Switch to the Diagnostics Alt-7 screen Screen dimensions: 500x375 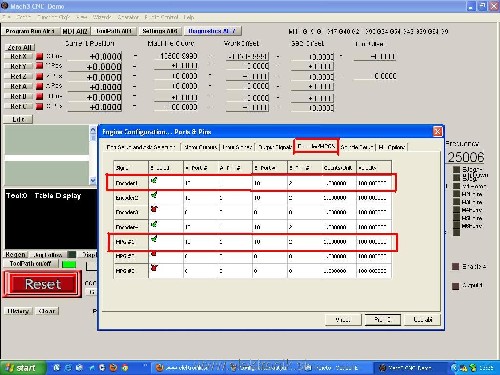pos(212,31)
